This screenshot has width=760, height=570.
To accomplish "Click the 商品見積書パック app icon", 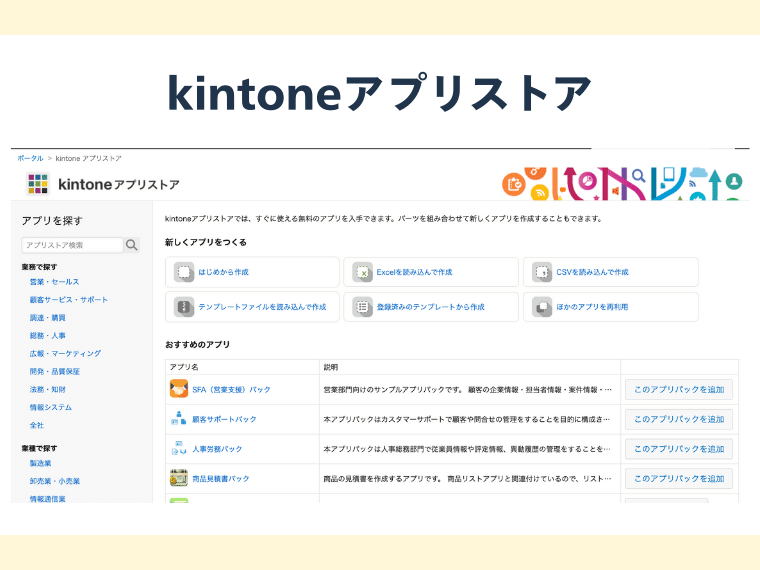I will tap(179, 478).
